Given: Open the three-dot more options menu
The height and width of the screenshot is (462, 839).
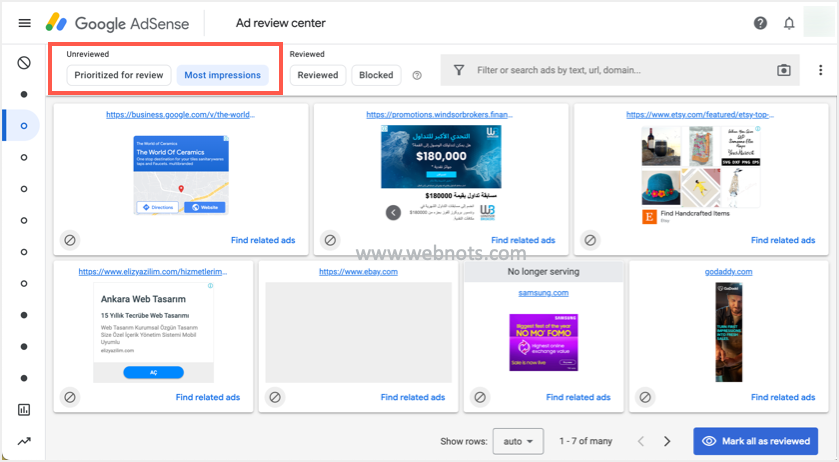Looking at the screenshot, I should click(820, 70).
